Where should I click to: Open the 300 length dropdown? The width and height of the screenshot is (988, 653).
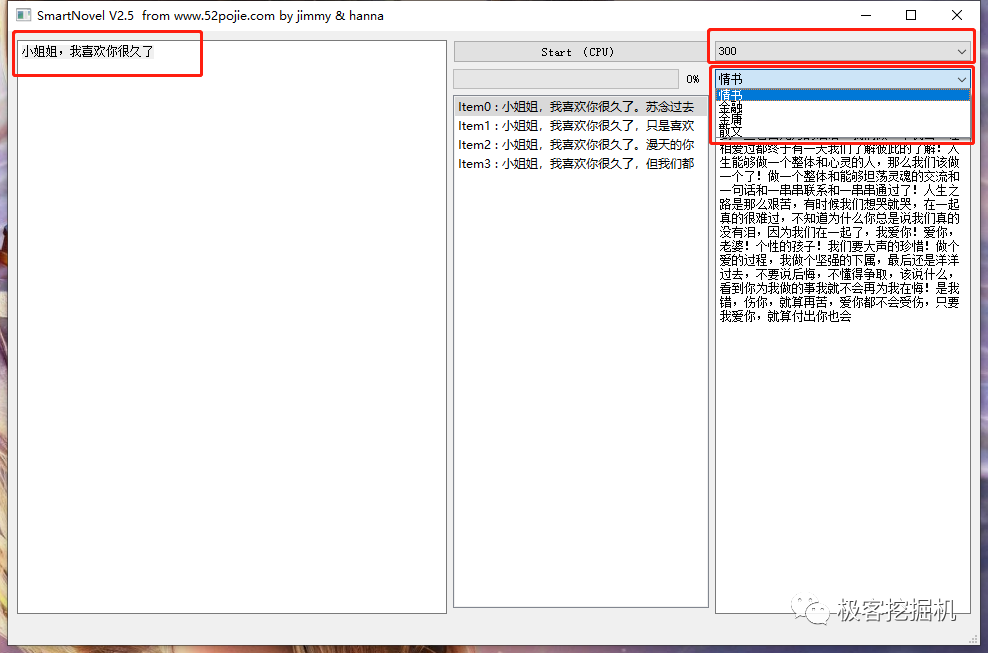click(x=842, y=51)
